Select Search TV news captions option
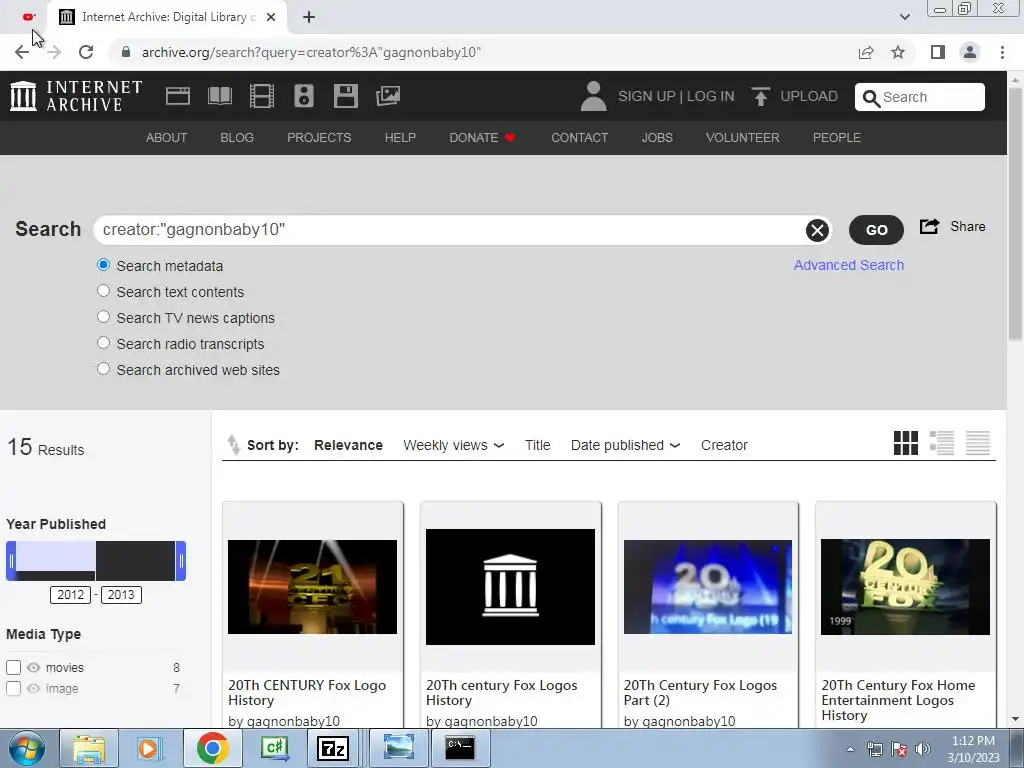This screenshot has height=768, width=1024. [103, 317]
